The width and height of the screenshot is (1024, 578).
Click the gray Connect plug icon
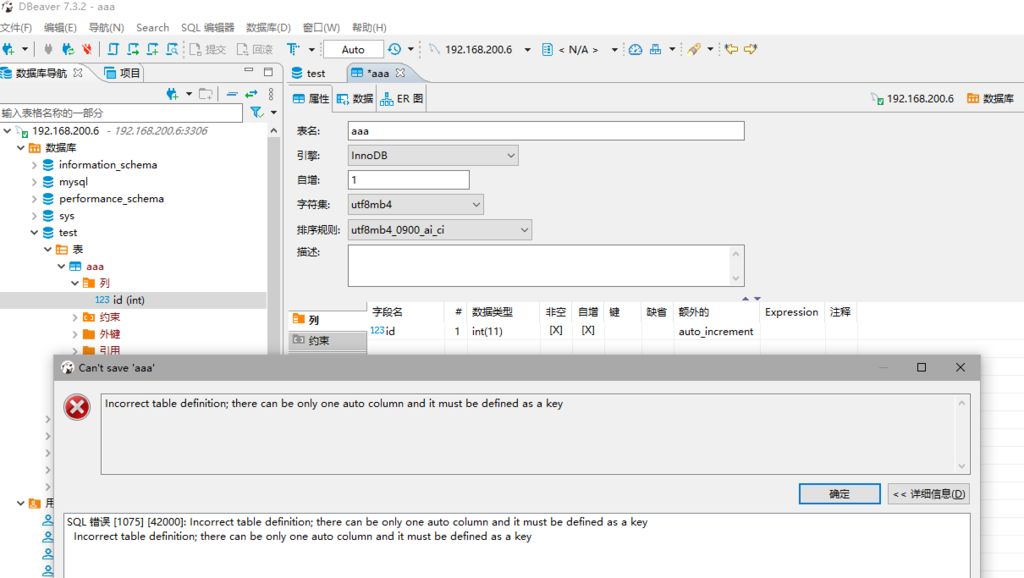tap(48, 49)
